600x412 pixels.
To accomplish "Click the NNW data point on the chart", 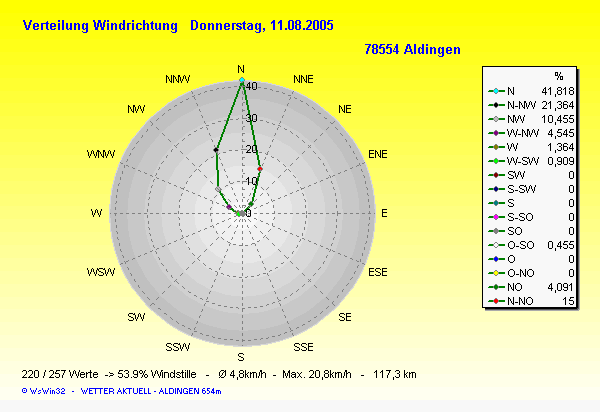I will coord(216,150).
